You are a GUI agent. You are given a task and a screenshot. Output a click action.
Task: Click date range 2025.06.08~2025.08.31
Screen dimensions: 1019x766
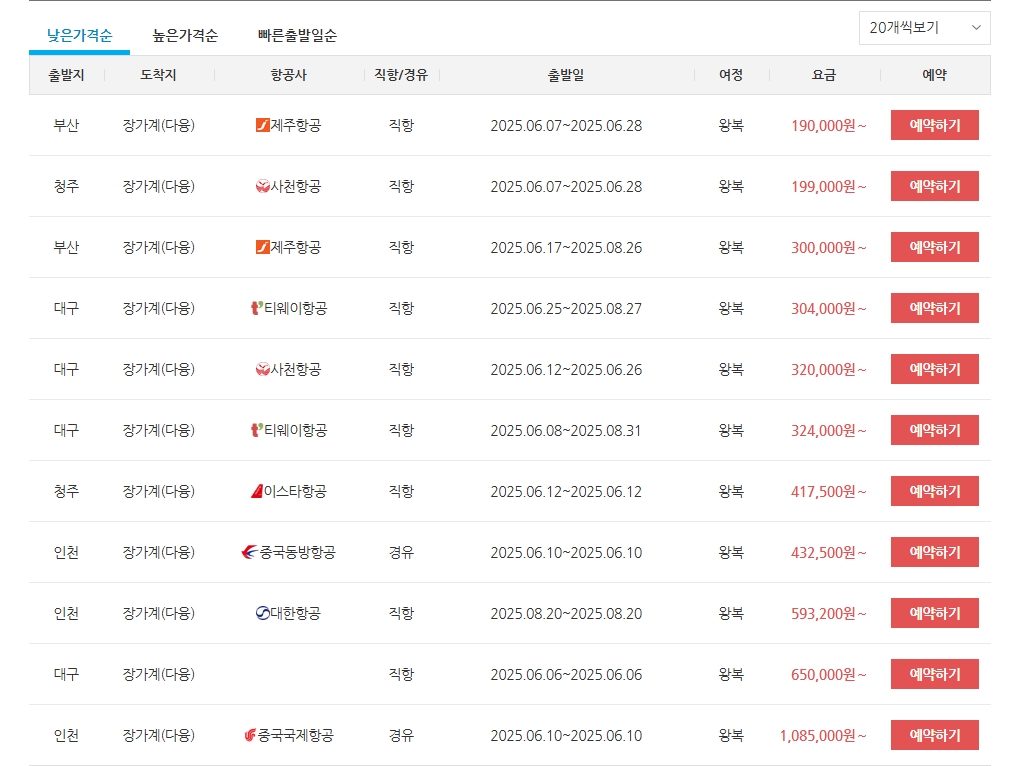click(x=566, y=431)
